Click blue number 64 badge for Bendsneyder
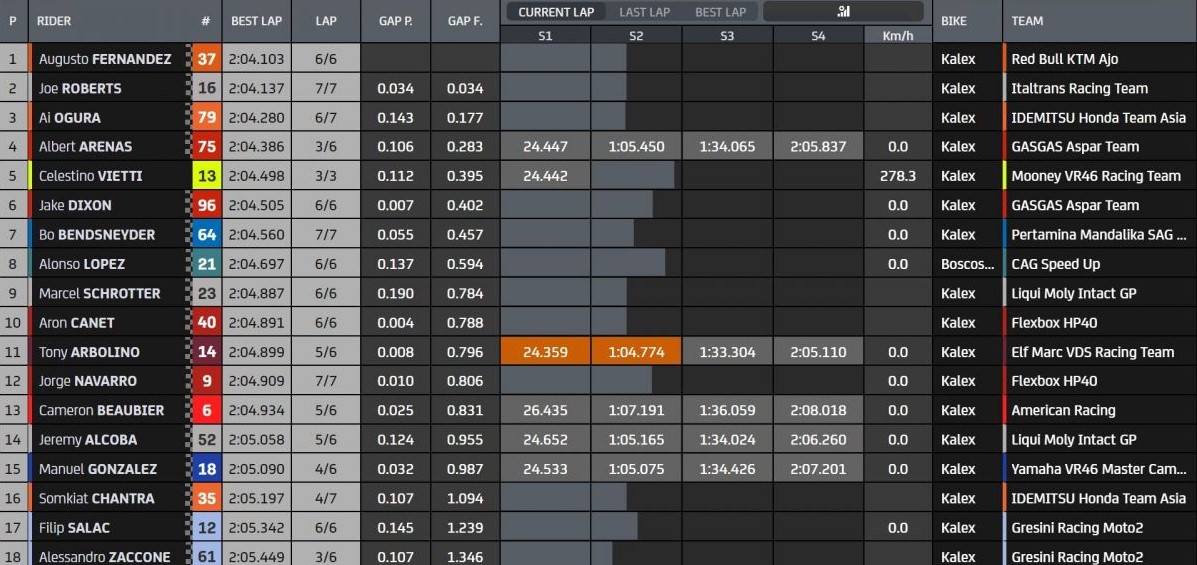1197x565 pixels. [x=207, y=235]
